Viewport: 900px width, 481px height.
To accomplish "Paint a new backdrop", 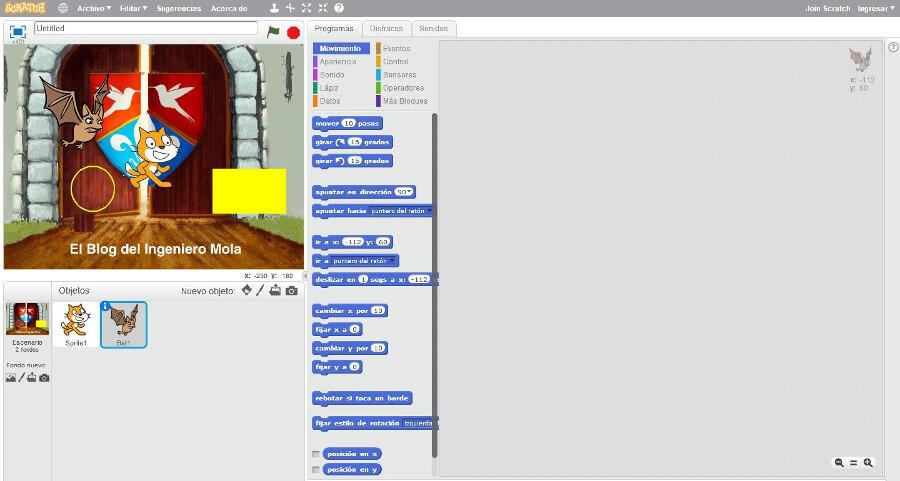I will [x=22, y=378].
